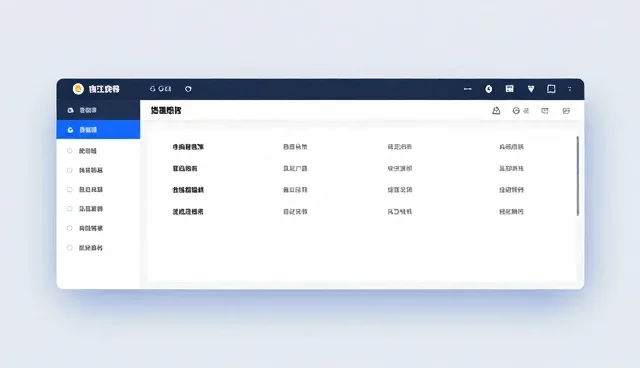Click the second-column cell in the fourth row
640x368 pixels.
(295, 212)
